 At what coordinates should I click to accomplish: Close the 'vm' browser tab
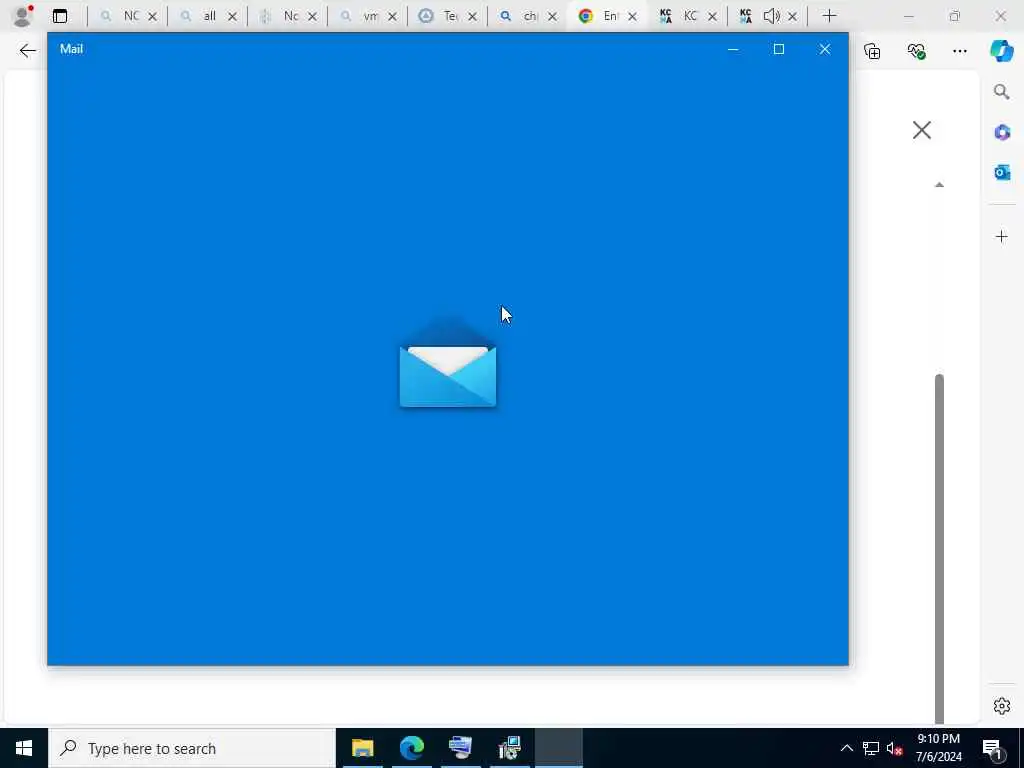click(x=392, y=16)
